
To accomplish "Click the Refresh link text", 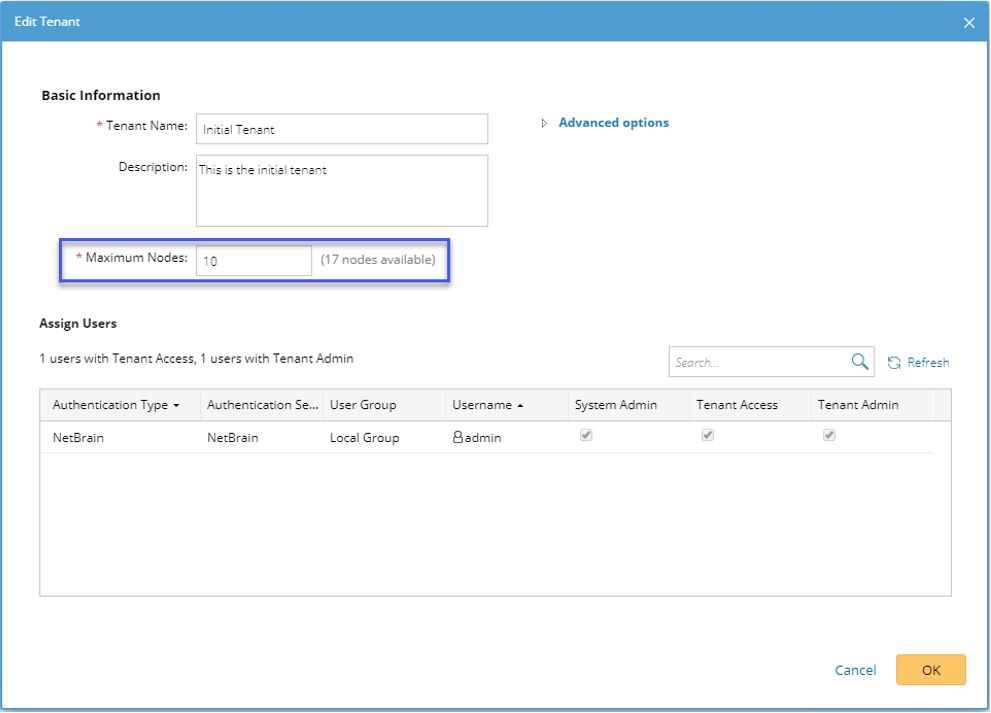I will [928, 363].
